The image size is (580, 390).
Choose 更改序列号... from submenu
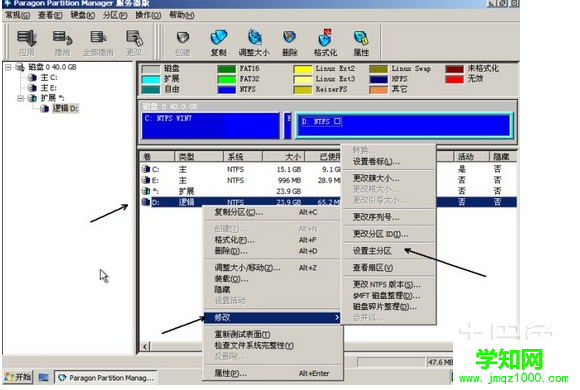point(388,217)
